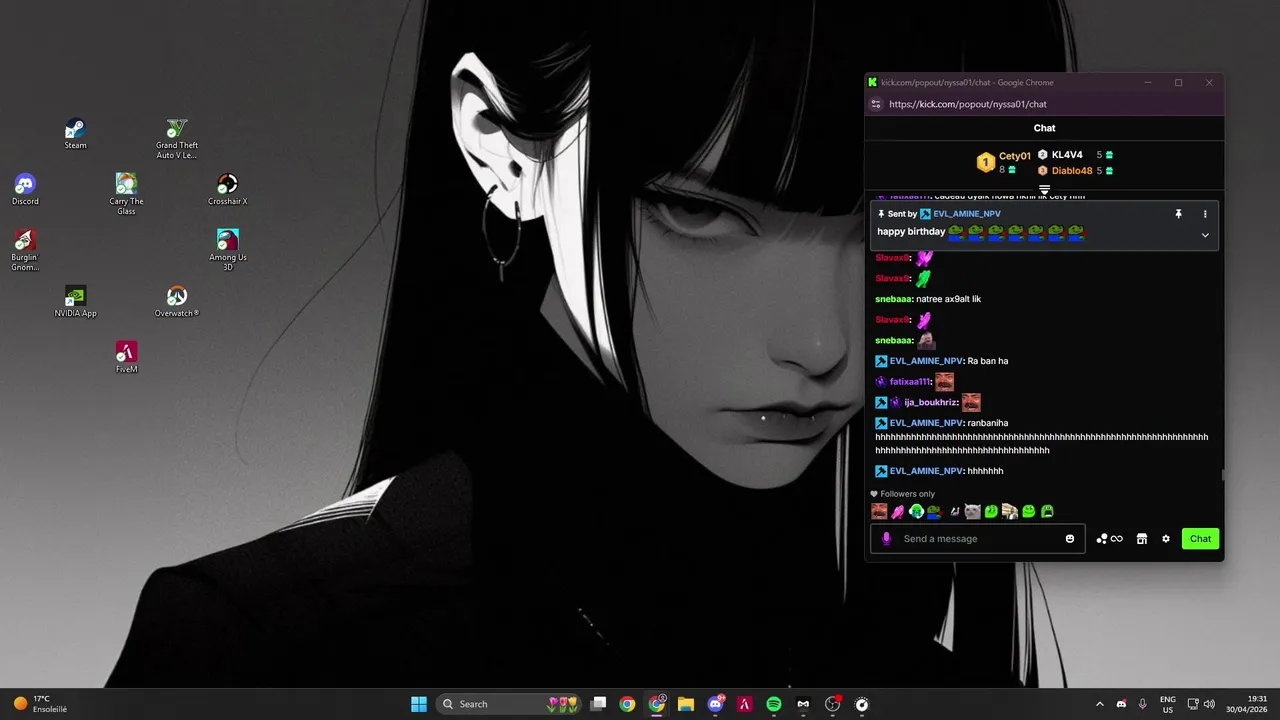This screenshot has height=720, width=1280.
Task: Open Spotify from the taskbar
Action: coord(774,704)
